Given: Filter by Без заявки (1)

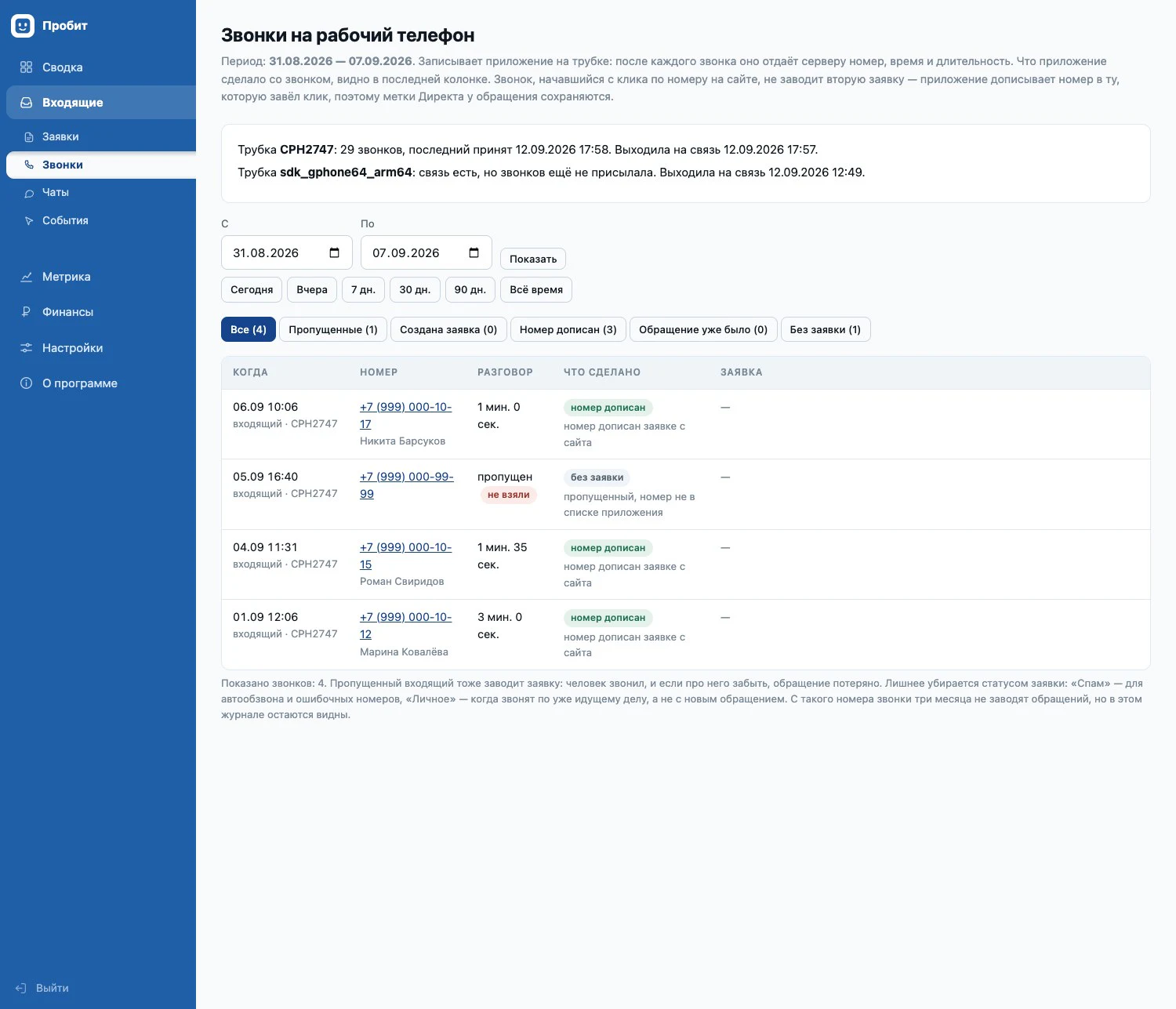Looking at the screenshot, I should (x=826, y=329).
